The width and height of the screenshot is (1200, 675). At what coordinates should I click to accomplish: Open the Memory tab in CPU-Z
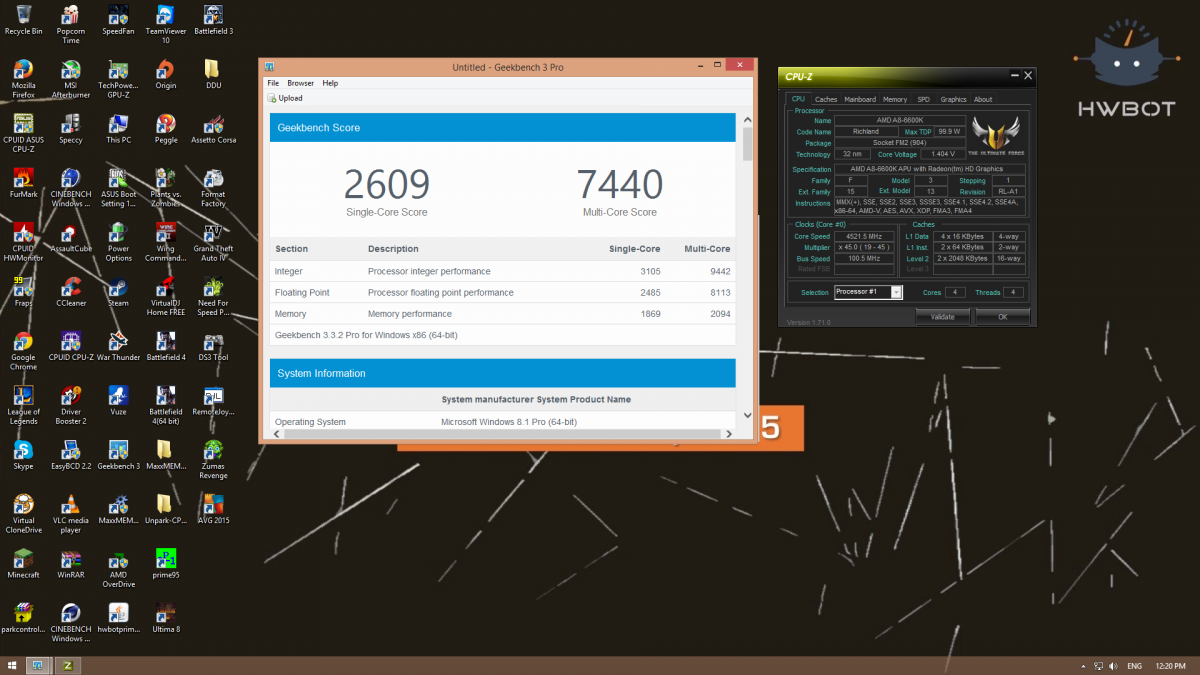pyautogui.click(x=895, y=99)
